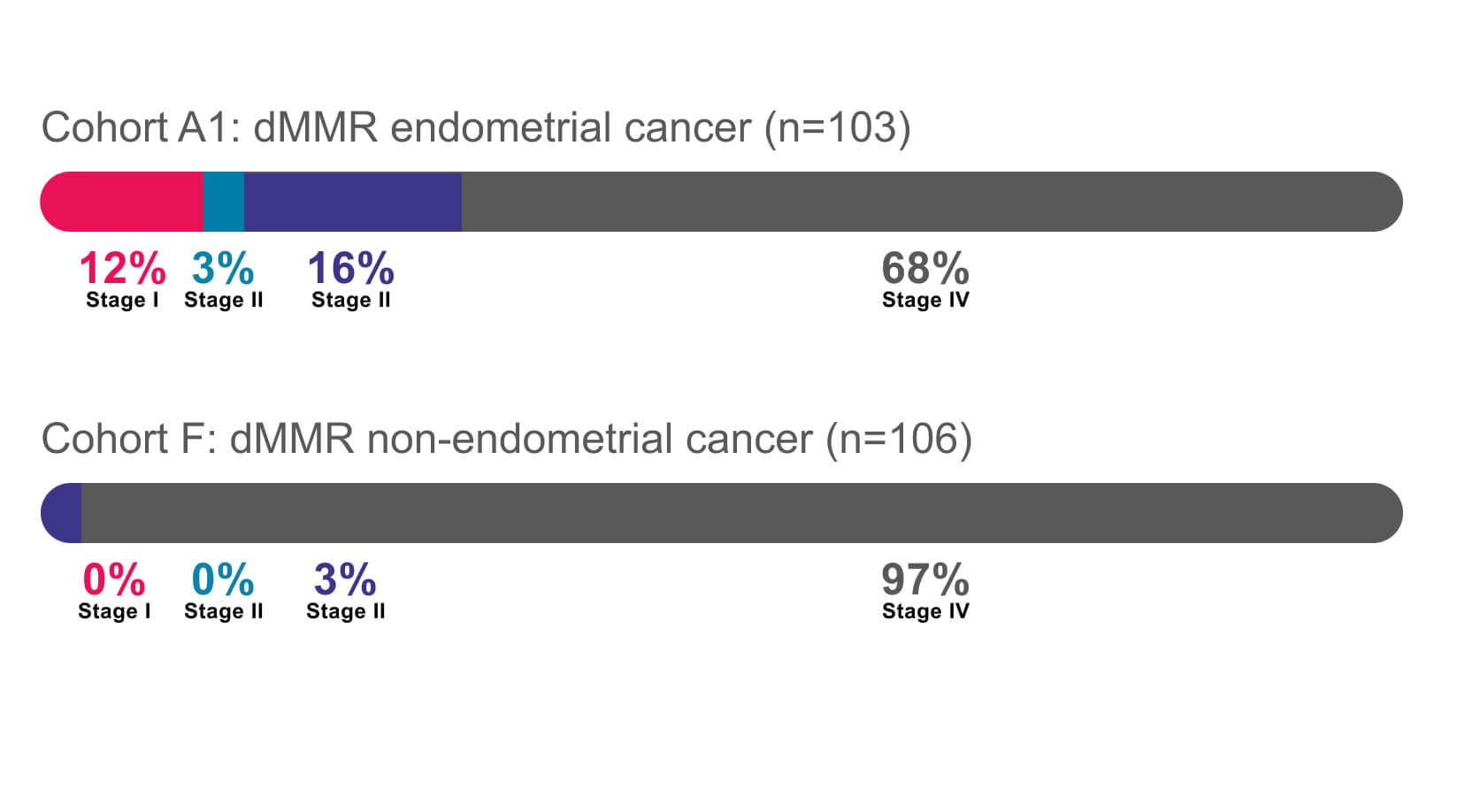Image resolution: width=1465 pixels, height=812 pixels.
Task: Click the Stage IV label below 68%
Action: 925,300
